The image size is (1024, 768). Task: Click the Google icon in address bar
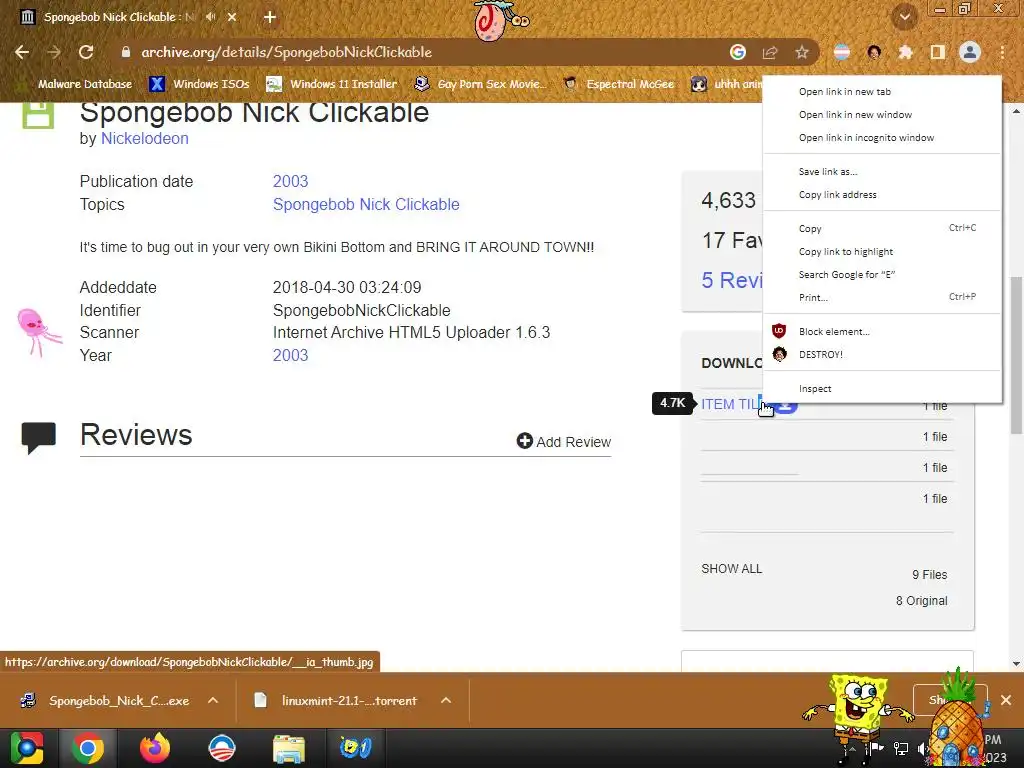click(738, 52)
